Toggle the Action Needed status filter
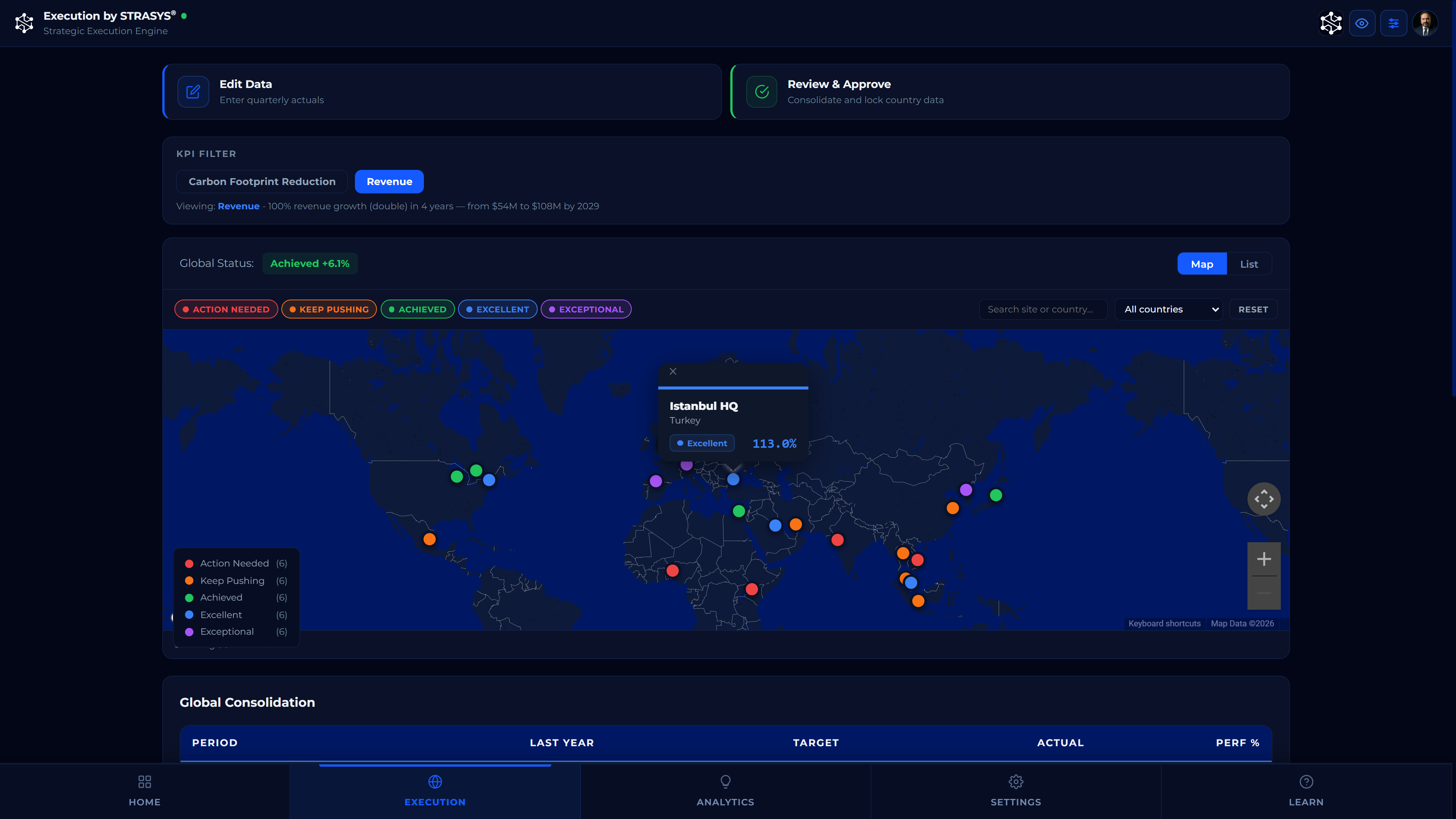Image resolution: width=1456 pixels, height=819 pixels. (226, 309)
